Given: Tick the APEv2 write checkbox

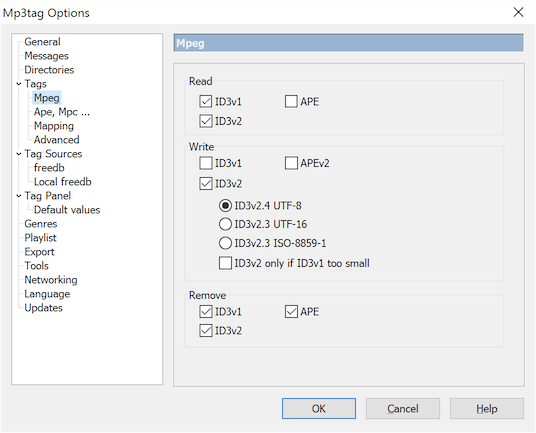Looking at the screenshot, I should pyautogui.click(x=291, y=163).
